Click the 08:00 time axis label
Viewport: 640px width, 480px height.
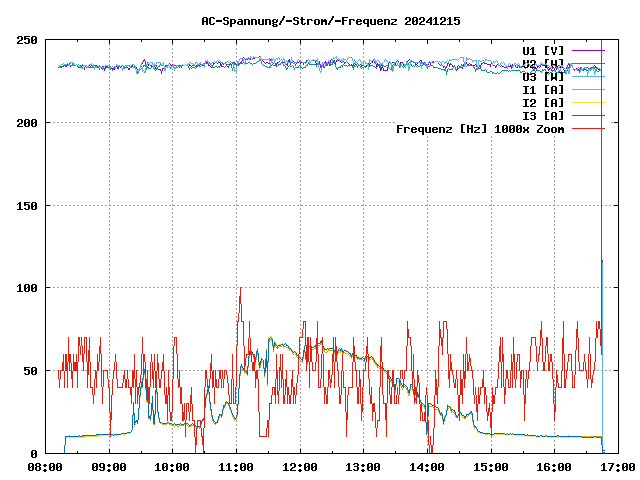point(45,467)
